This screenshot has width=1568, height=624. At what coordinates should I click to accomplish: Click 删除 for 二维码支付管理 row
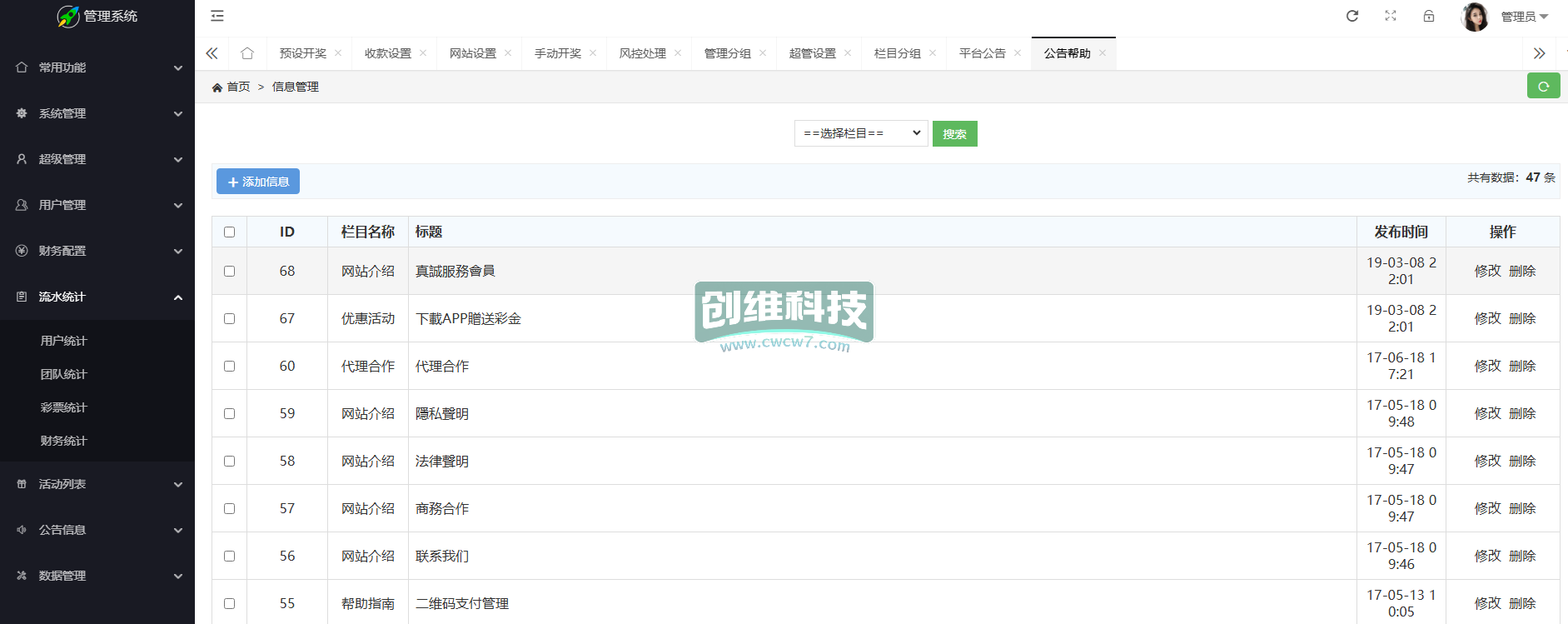[1522, 603]
